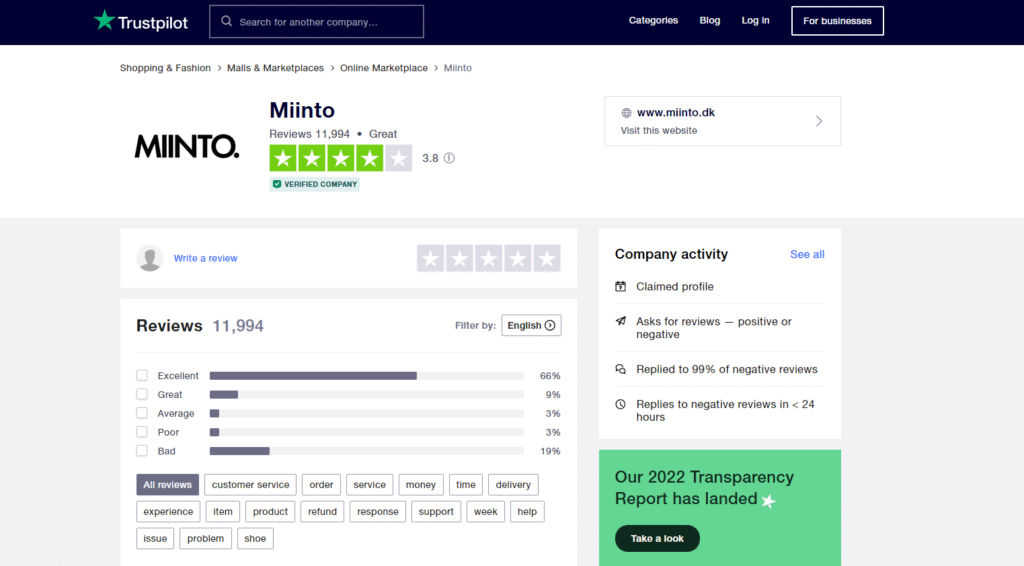Filter reviews by issue tag
Screen dimensions: 1024x566
pos(155,538)
